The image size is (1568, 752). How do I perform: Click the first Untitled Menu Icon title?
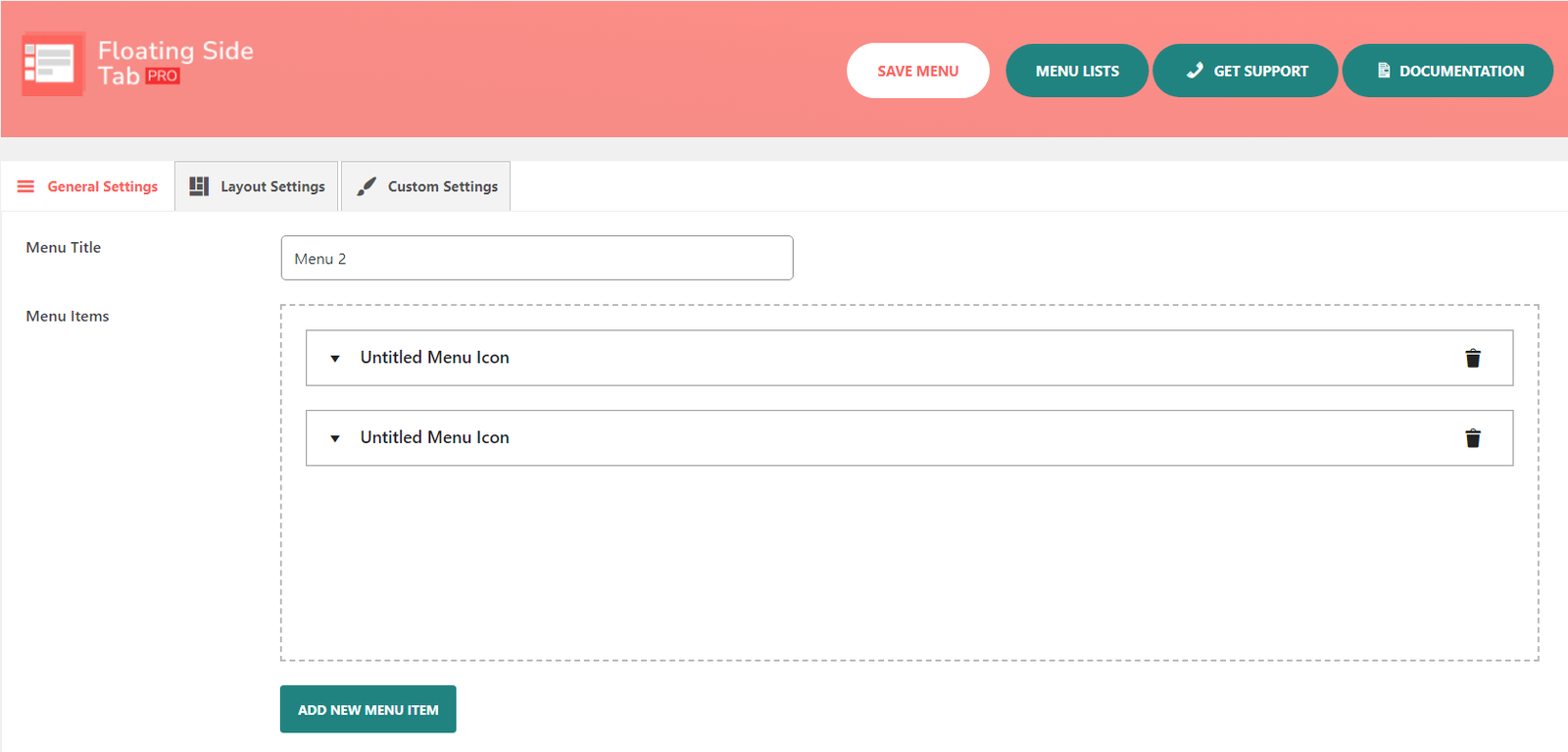click(x=434, y=358)
